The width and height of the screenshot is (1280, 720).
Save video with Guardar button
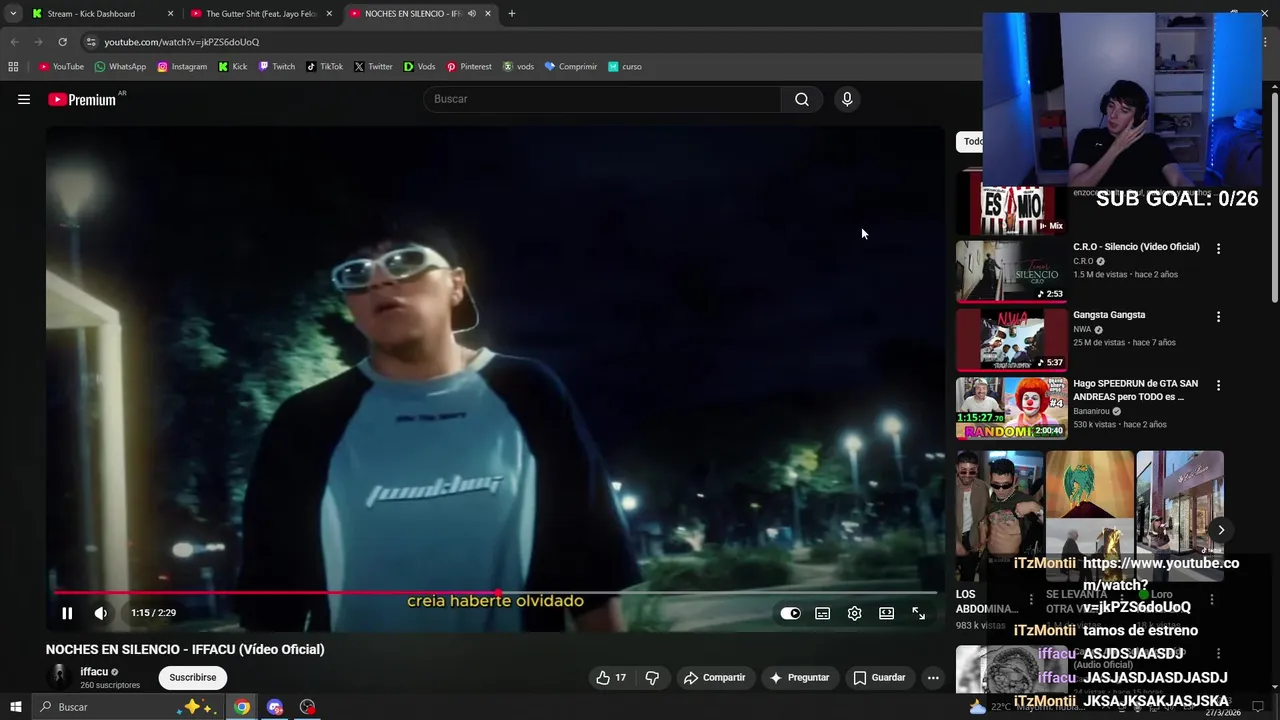pos(879,677)
